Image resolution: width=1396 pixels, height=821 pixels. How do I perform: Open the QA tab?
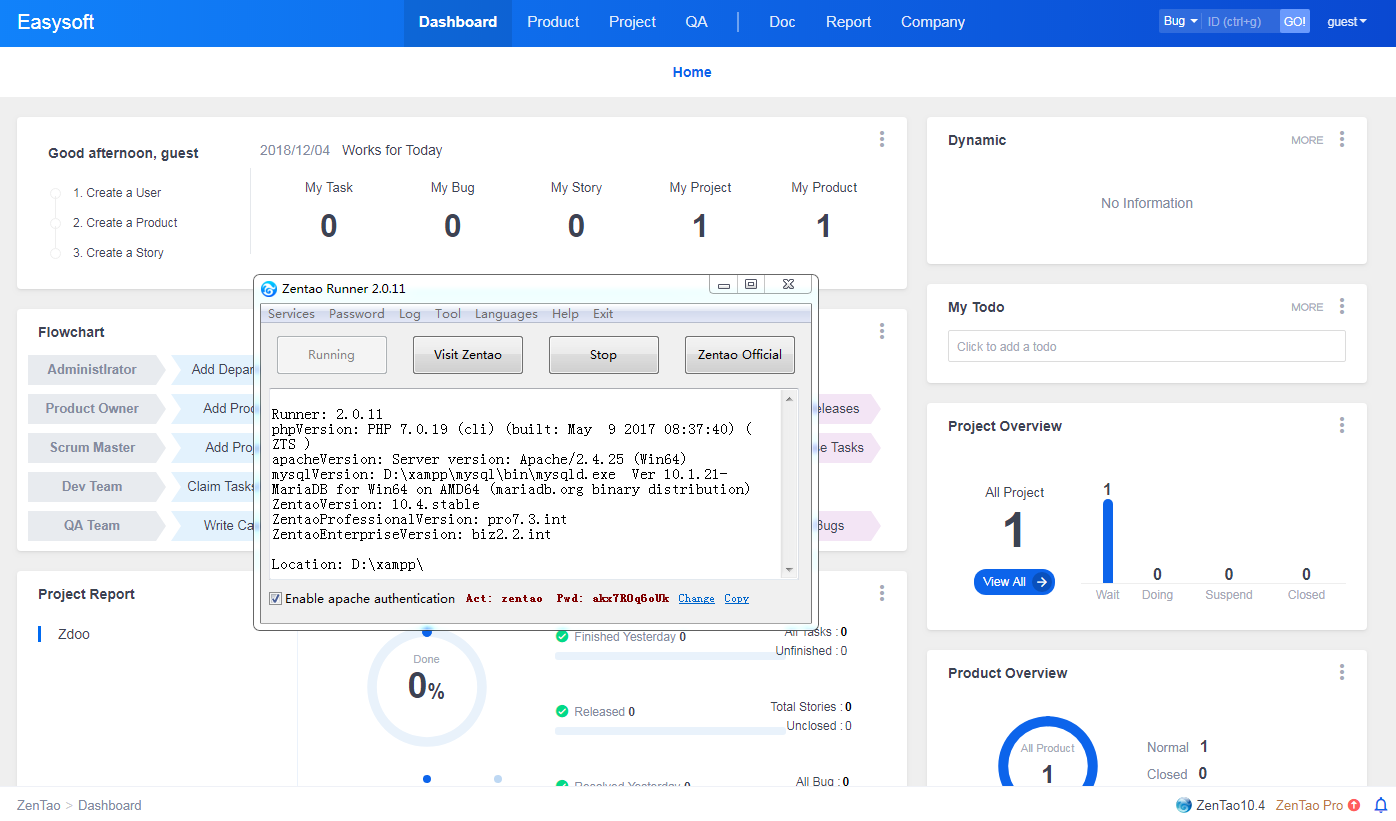point(697,22)
